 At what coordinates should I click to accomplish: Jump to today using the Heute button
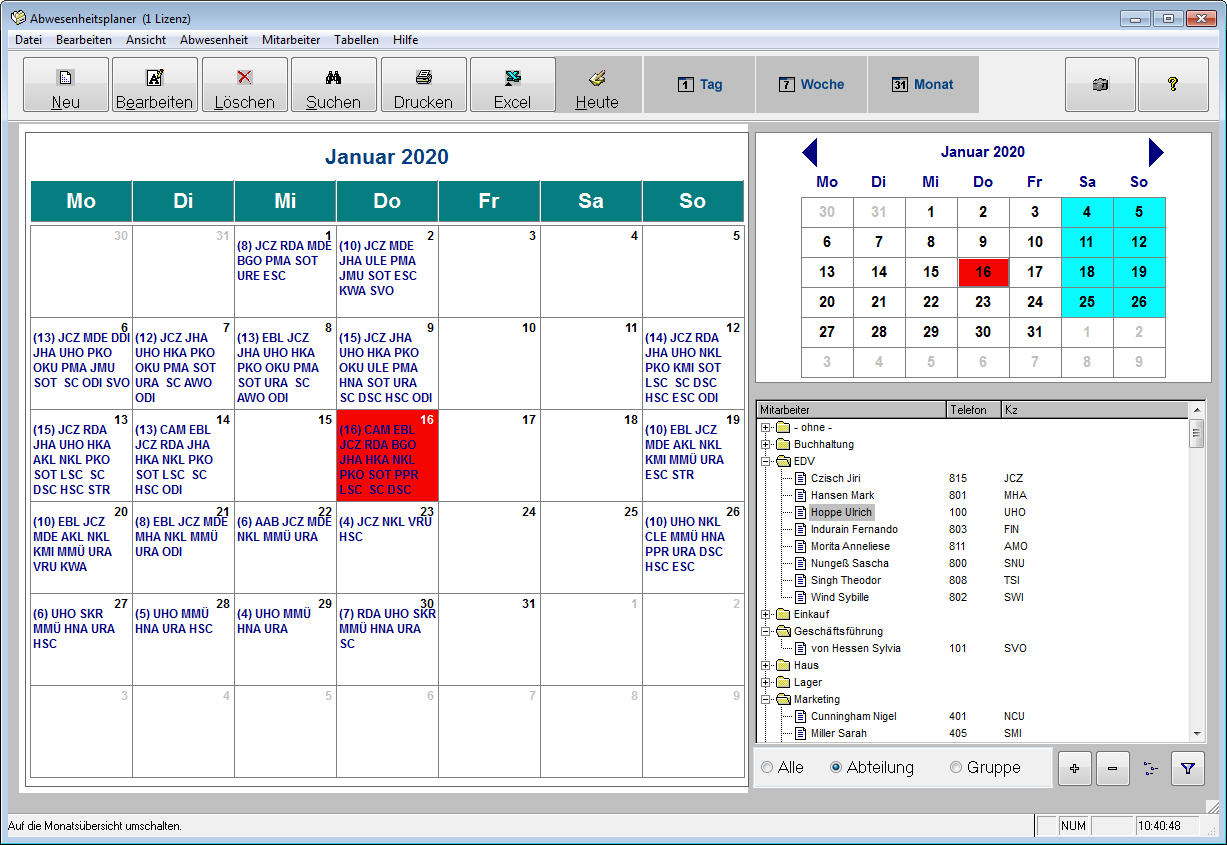[597, 85]
